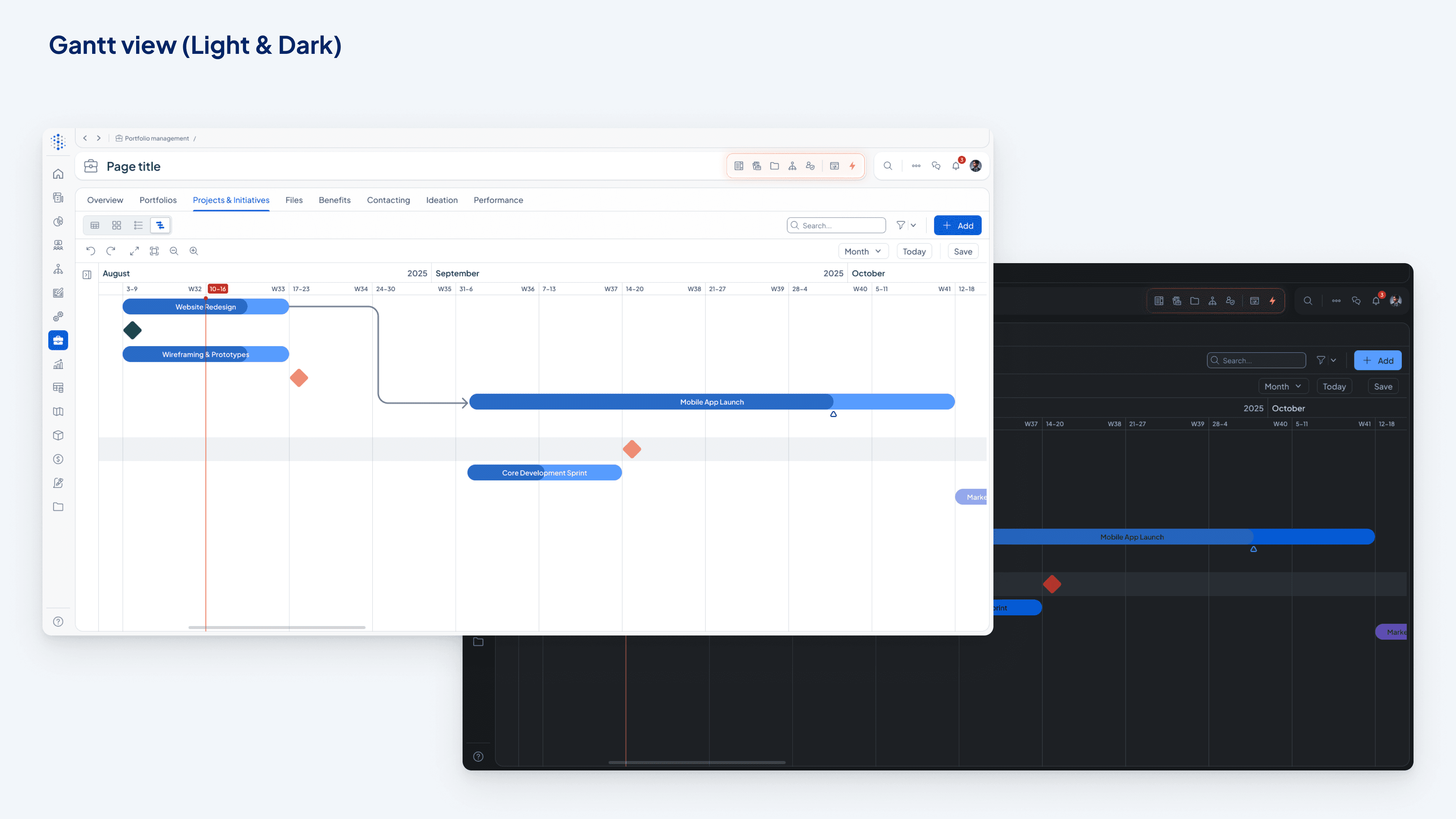Switch to the Benefits tab
The image size is (1456, 819).
point(334,200)
